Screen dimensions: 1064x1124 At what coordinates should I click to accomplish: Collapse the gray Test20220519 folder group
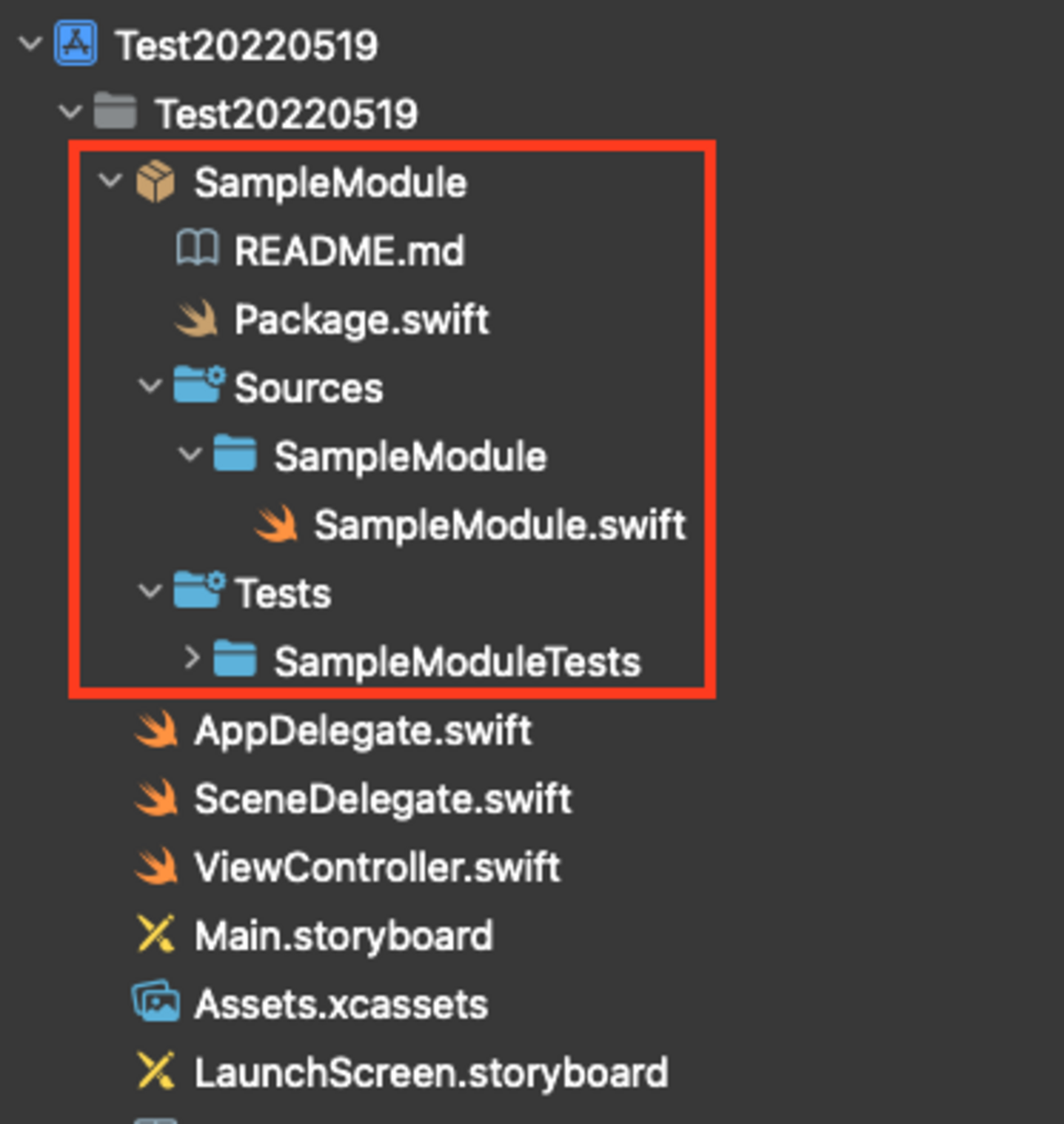click(70, 112)
